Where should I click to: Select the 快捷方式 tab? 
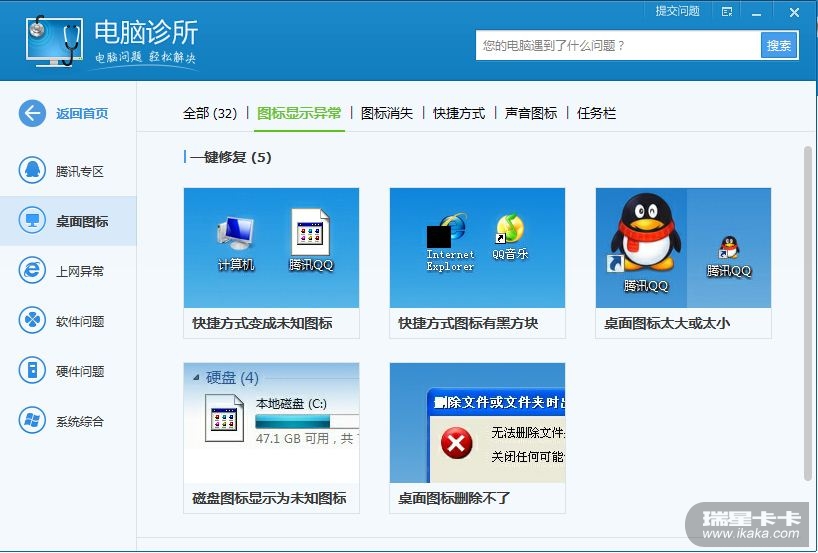point(459,113)
